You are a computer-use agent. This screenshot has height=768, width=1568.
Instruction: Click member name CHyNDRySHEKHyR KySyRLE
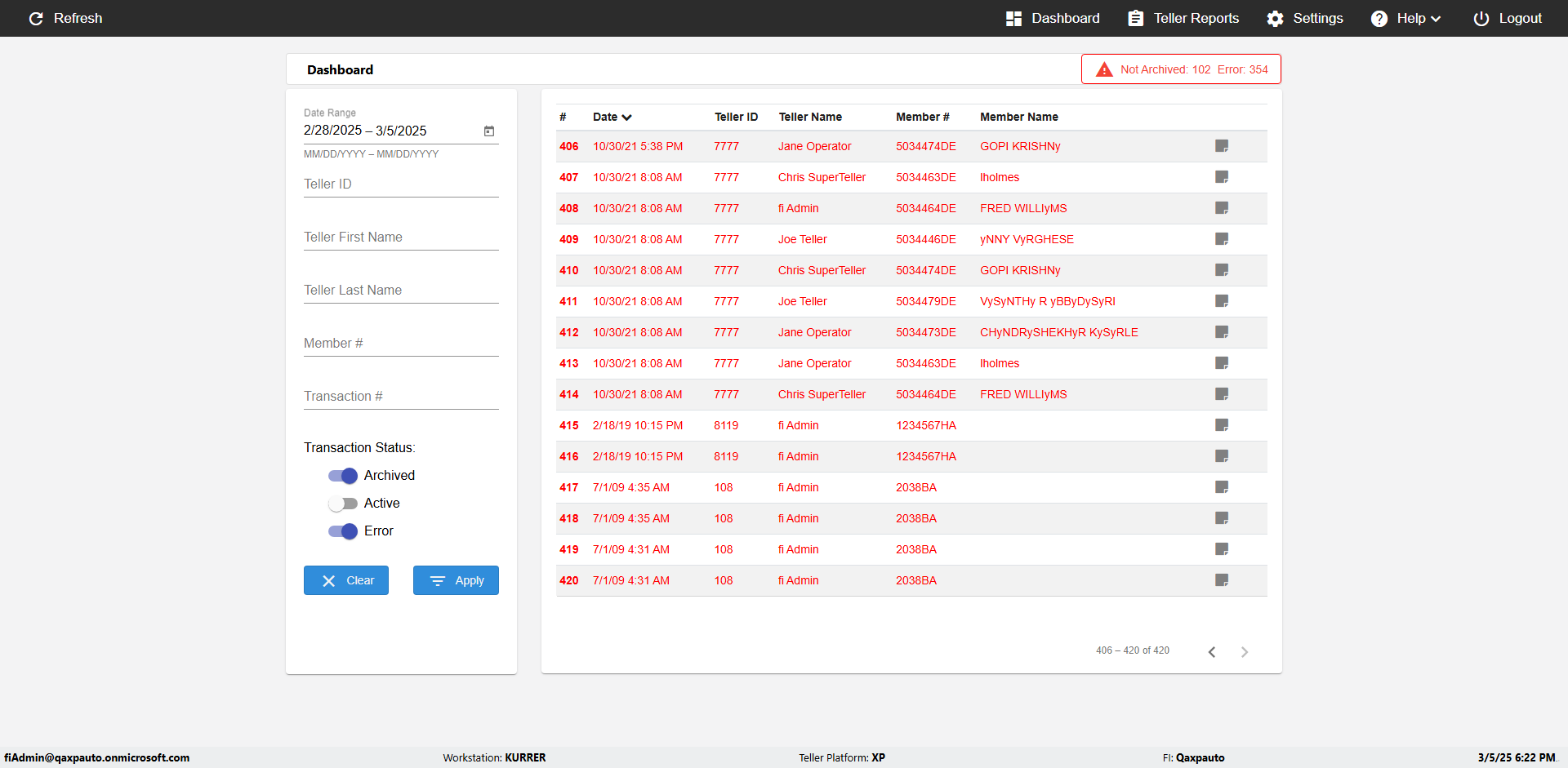point(1059,332)
